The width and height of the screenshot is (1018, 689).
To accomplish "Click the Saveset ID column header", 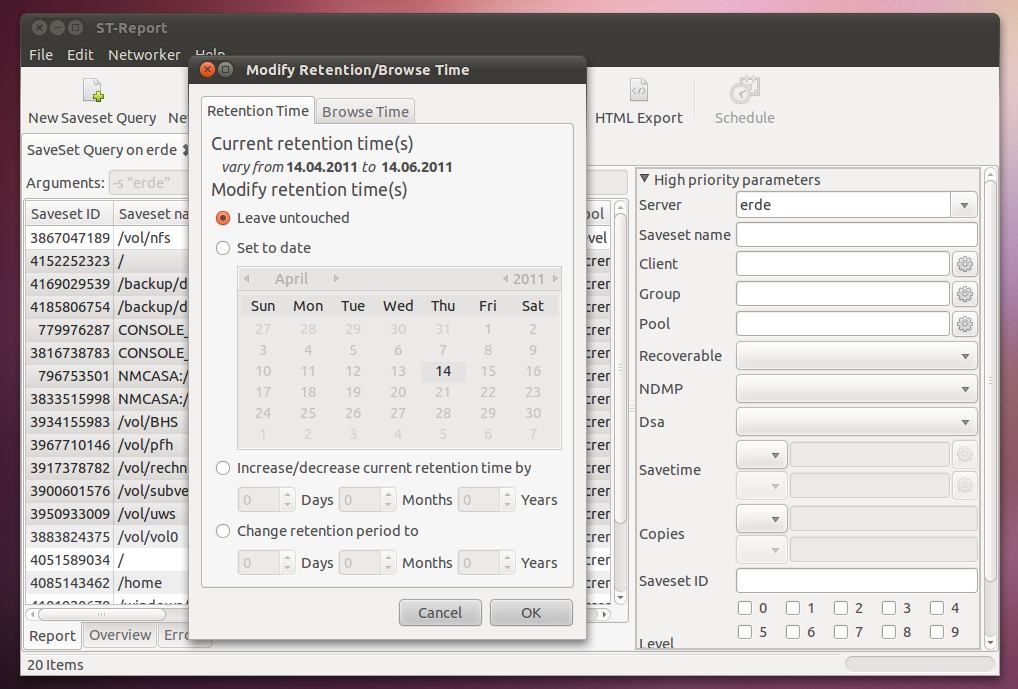I will pos(69,214).
